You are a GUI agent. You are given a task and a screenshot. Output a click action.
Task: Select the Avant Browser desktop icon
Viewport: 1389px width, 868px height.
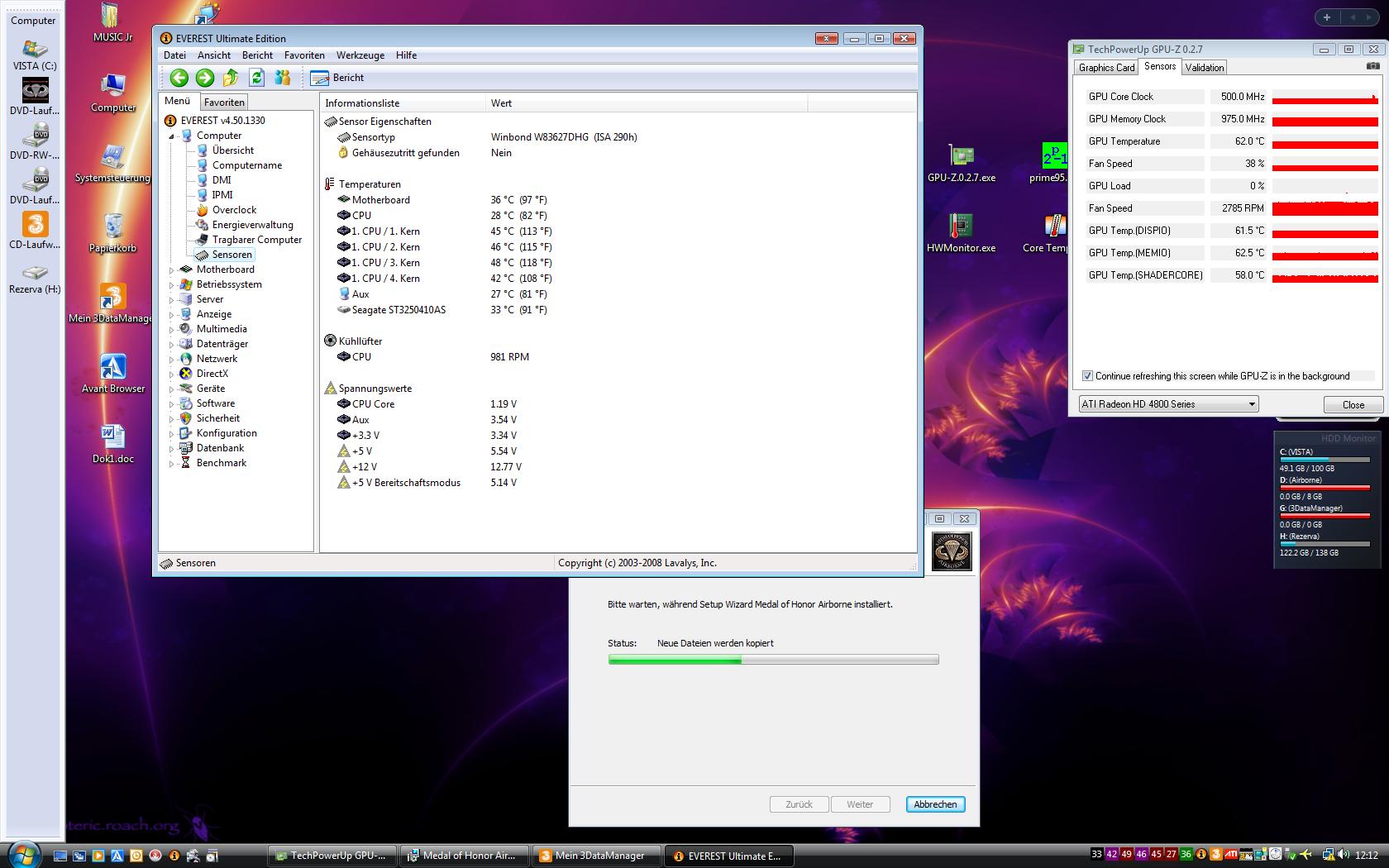click(x=112, y=374)
